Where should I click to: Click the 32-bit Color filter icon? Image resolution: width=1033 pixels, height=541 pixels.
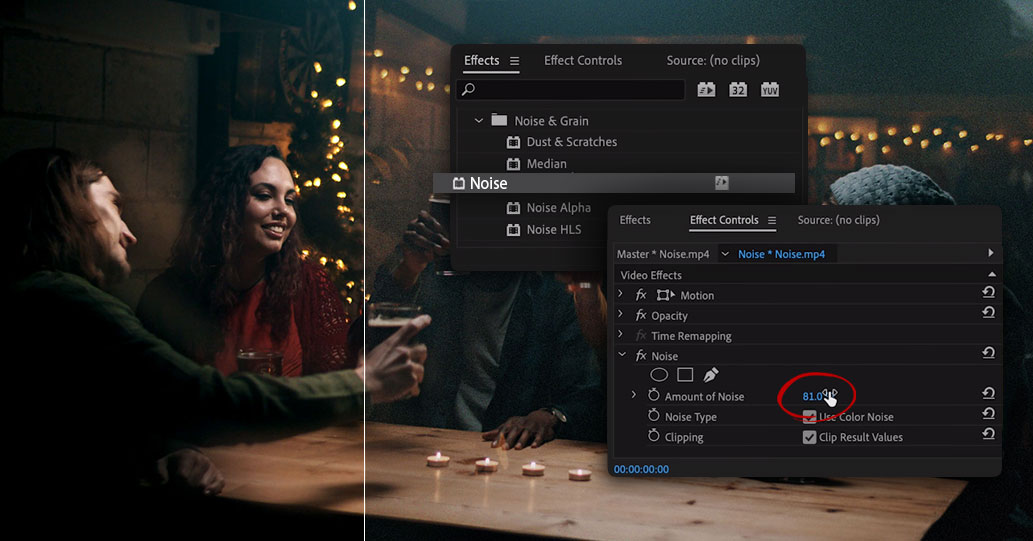pos(738,90)
